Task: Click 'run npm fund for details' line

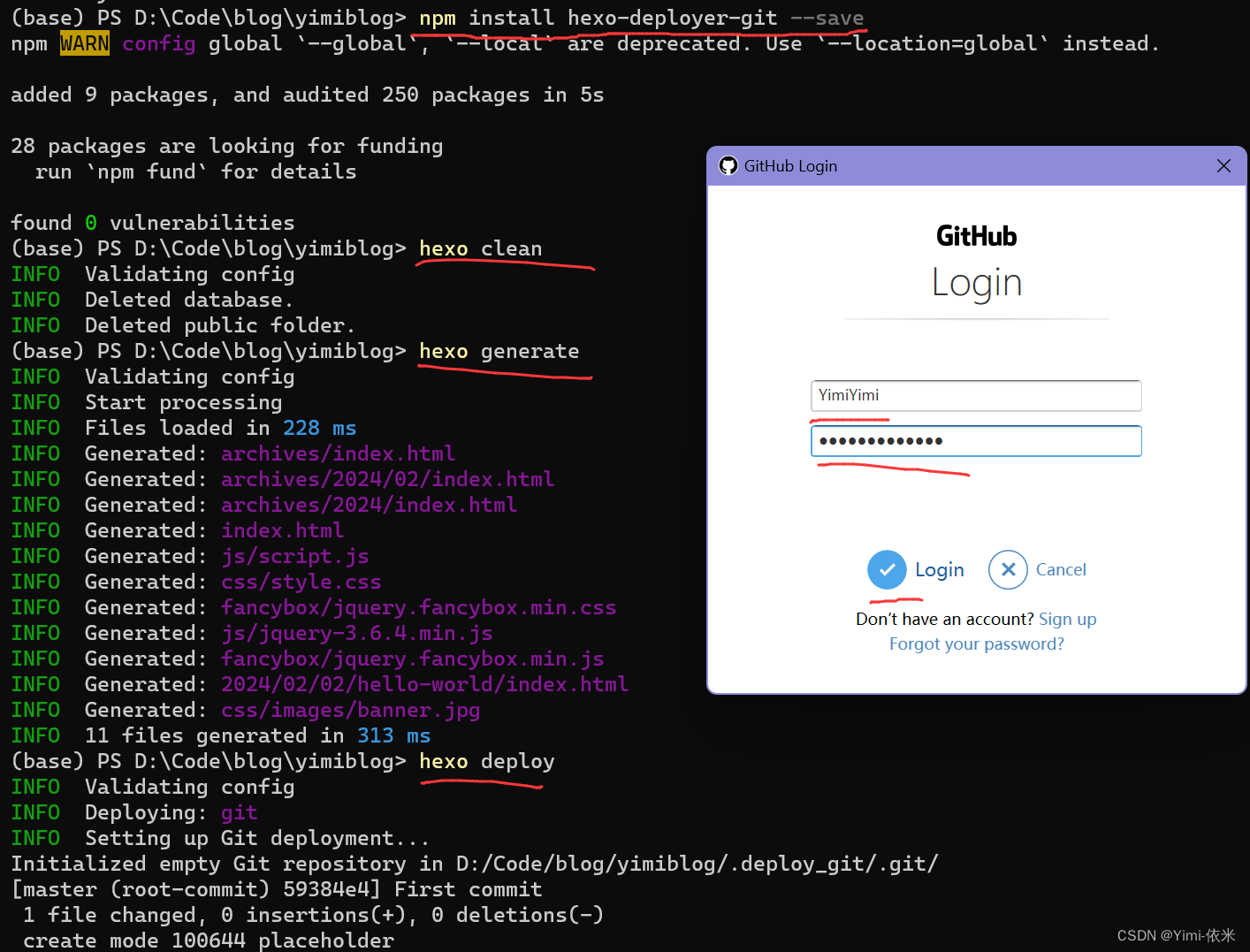Action: click(x=195, y=171)
